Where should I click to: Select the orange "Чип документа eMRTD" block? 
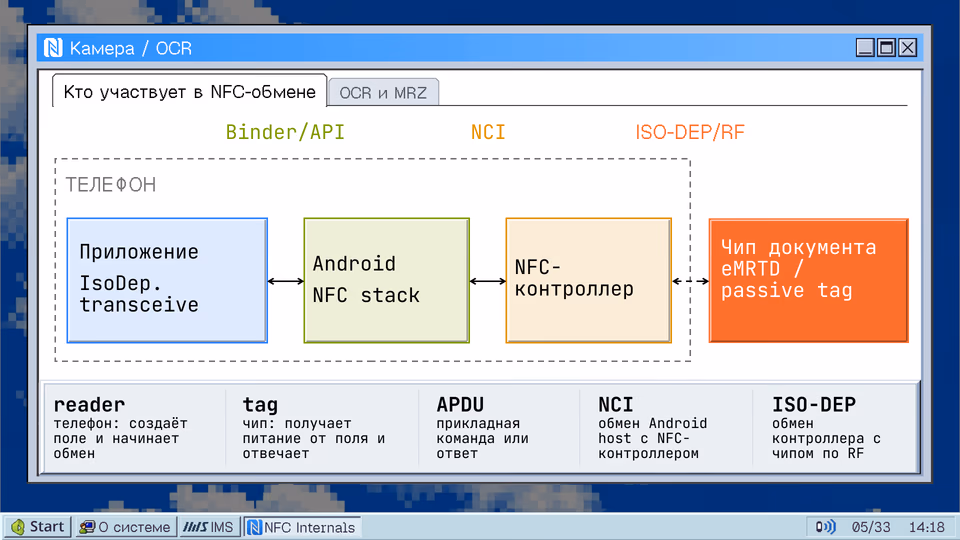[808, 280]
